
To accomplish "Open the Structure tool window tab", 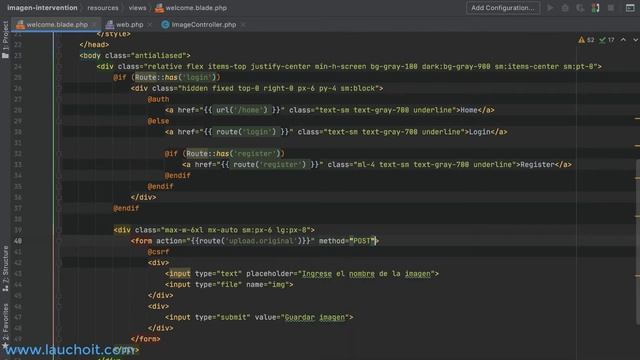I will pos(5,268).
